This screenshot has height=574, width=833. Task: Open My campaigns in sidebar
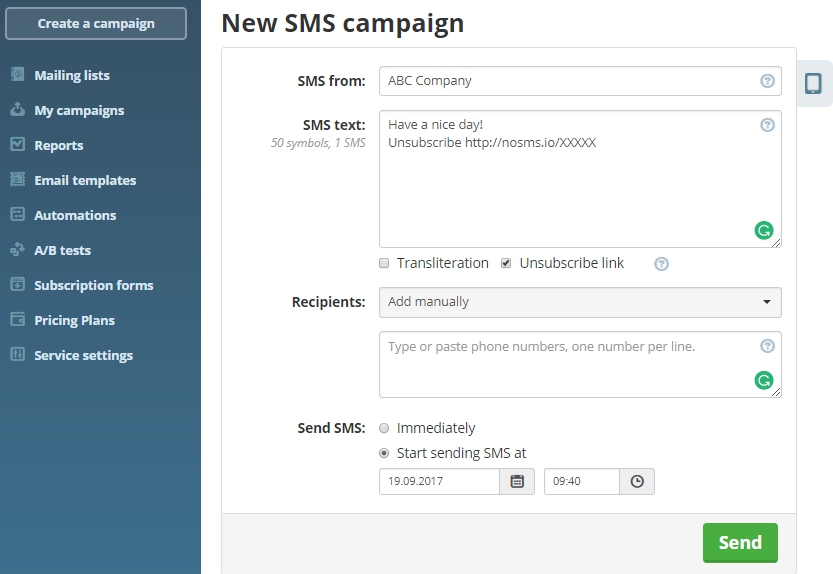tap(79, 111)
